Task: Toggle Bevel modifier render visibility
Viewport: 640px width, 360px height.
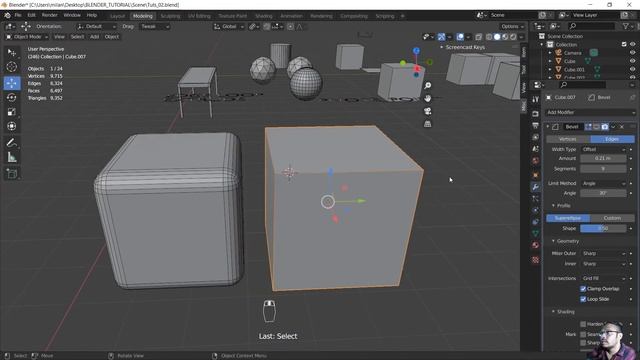Action: 604,127
